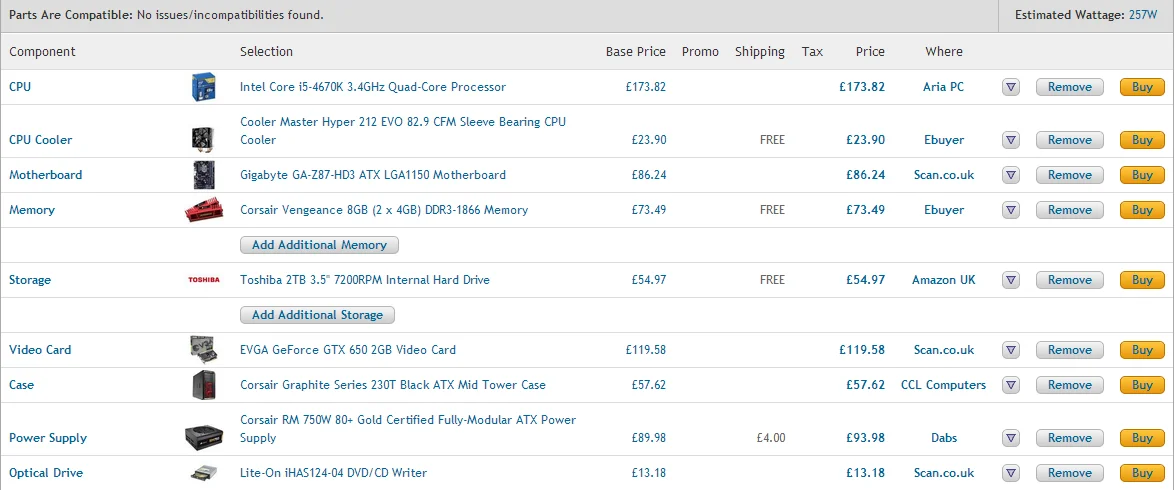Image resolution: width=1175 pixels, height=490 pixels.
Task: Buy the Gigabyte GA-Z87-HD3 motherboard
Action: [1142, 175]
